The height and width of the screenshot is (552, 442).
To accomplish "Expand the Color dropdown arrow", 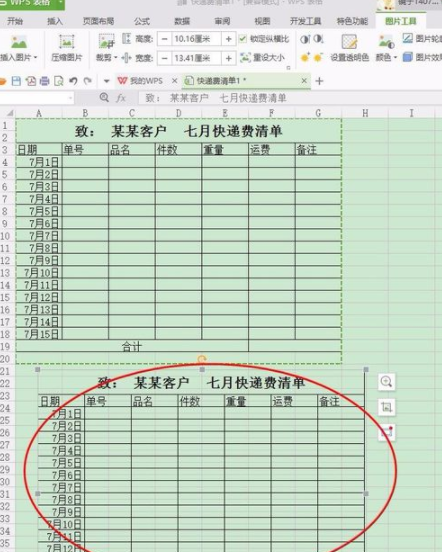I will [x=395, y=57].
